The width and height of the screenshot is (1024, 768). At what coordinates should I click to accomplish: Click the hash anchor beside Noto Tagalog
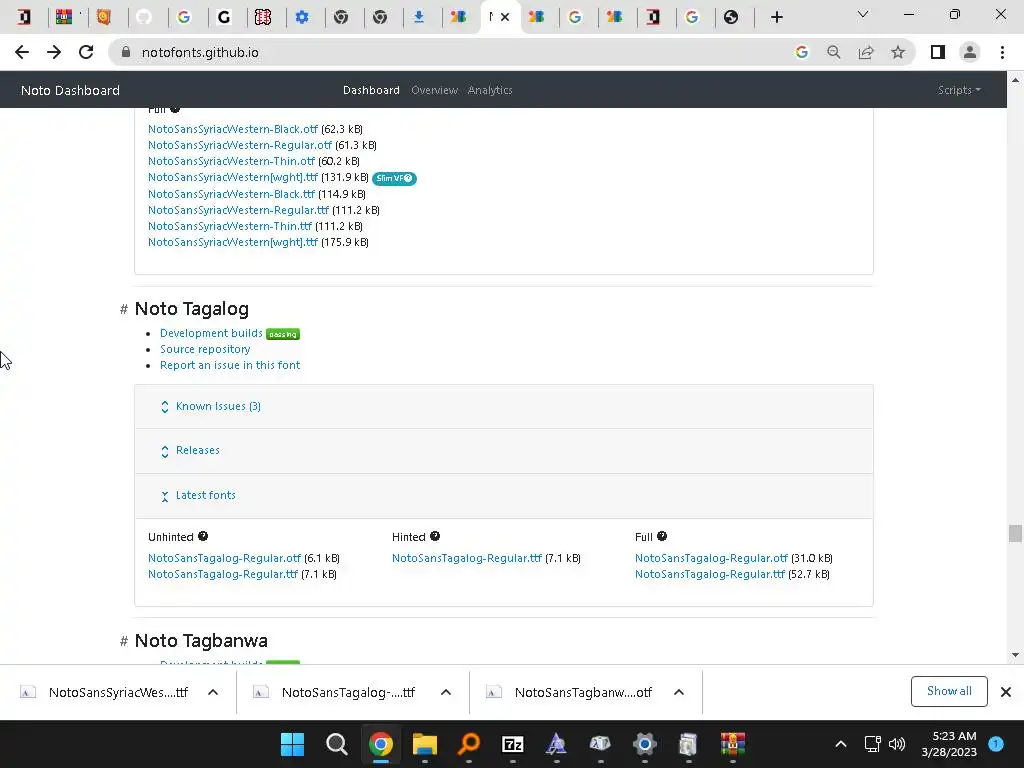123,309
